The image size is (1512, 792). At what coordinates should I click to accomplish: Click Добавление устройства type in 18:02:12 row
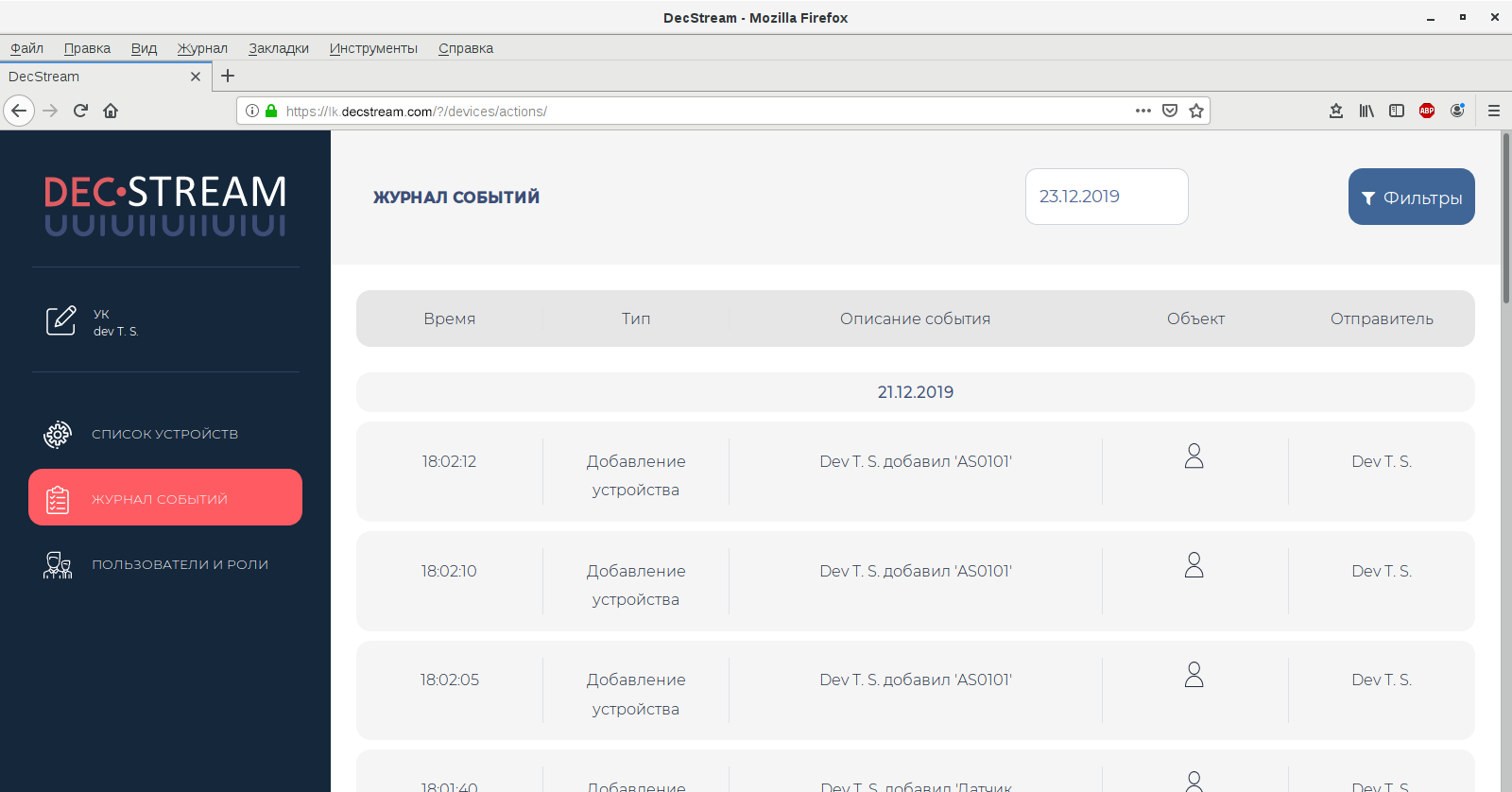636,475
